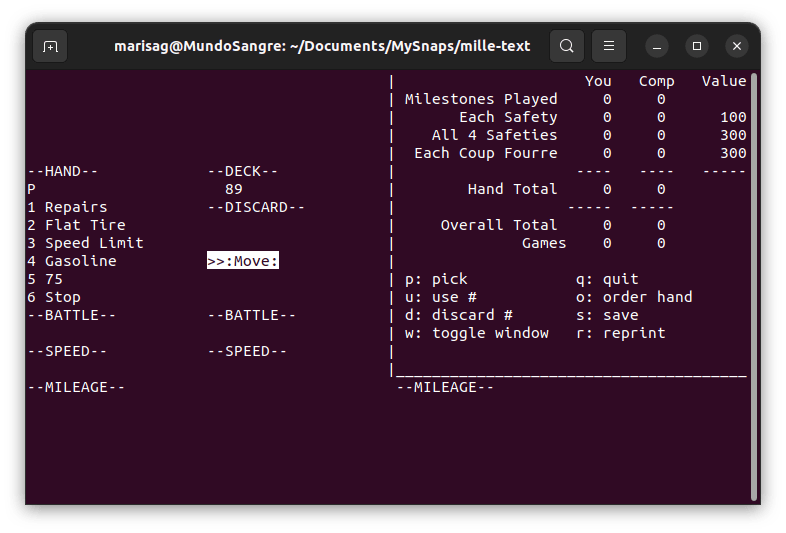Click 'p: pick' command hint

coord(436,279)
